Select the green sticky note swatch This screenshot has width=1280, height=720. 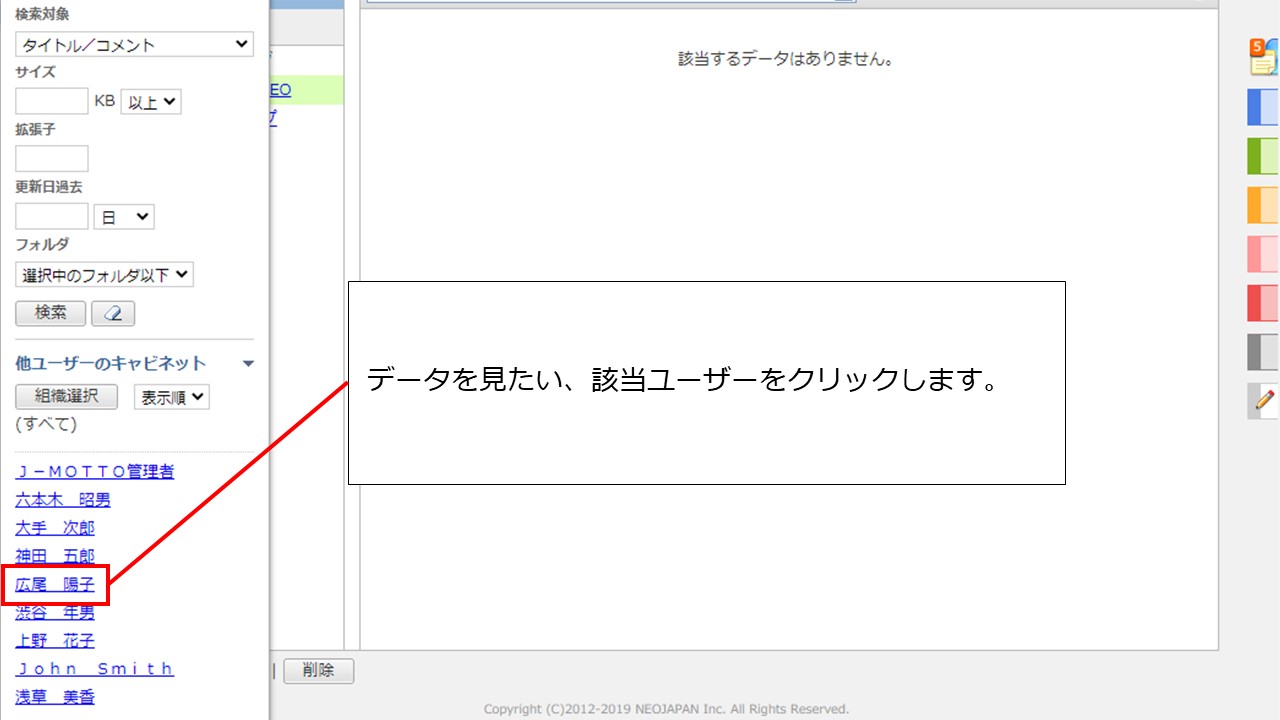pos(1263,156)
